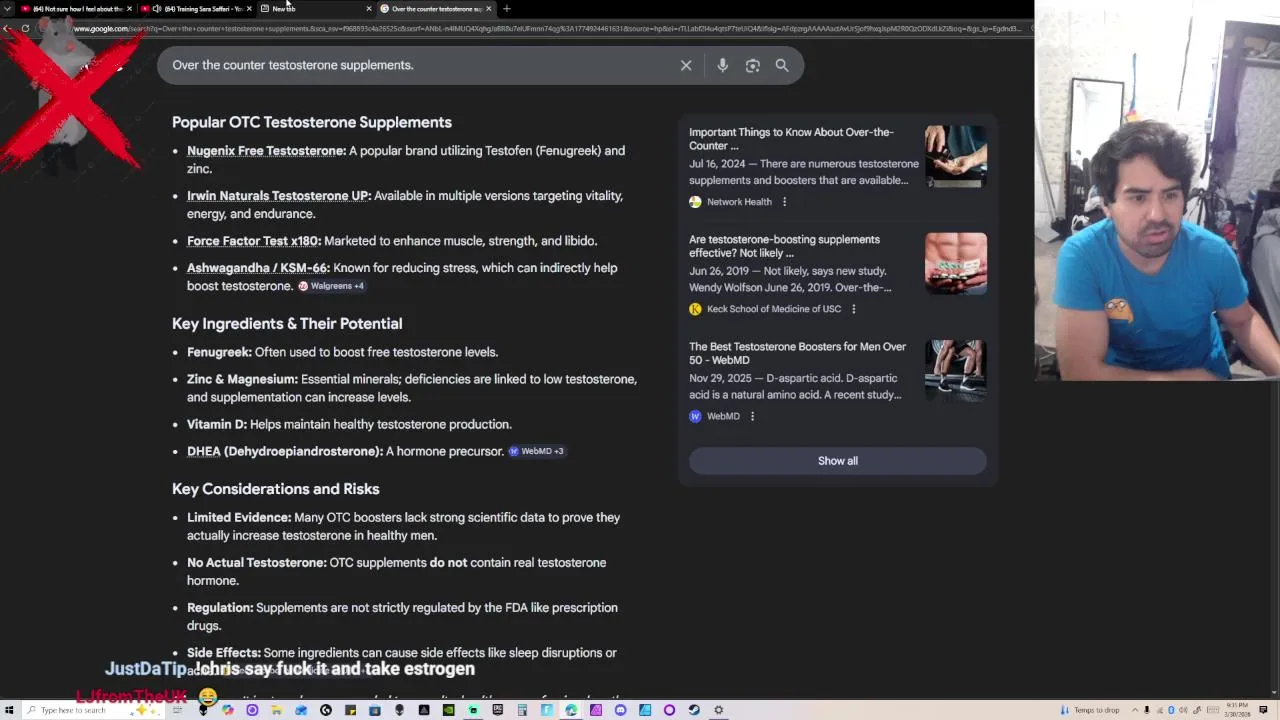Select 'Regulation:' risk text
This screenshot has width=1280, height=720.
tap(220, 607)
